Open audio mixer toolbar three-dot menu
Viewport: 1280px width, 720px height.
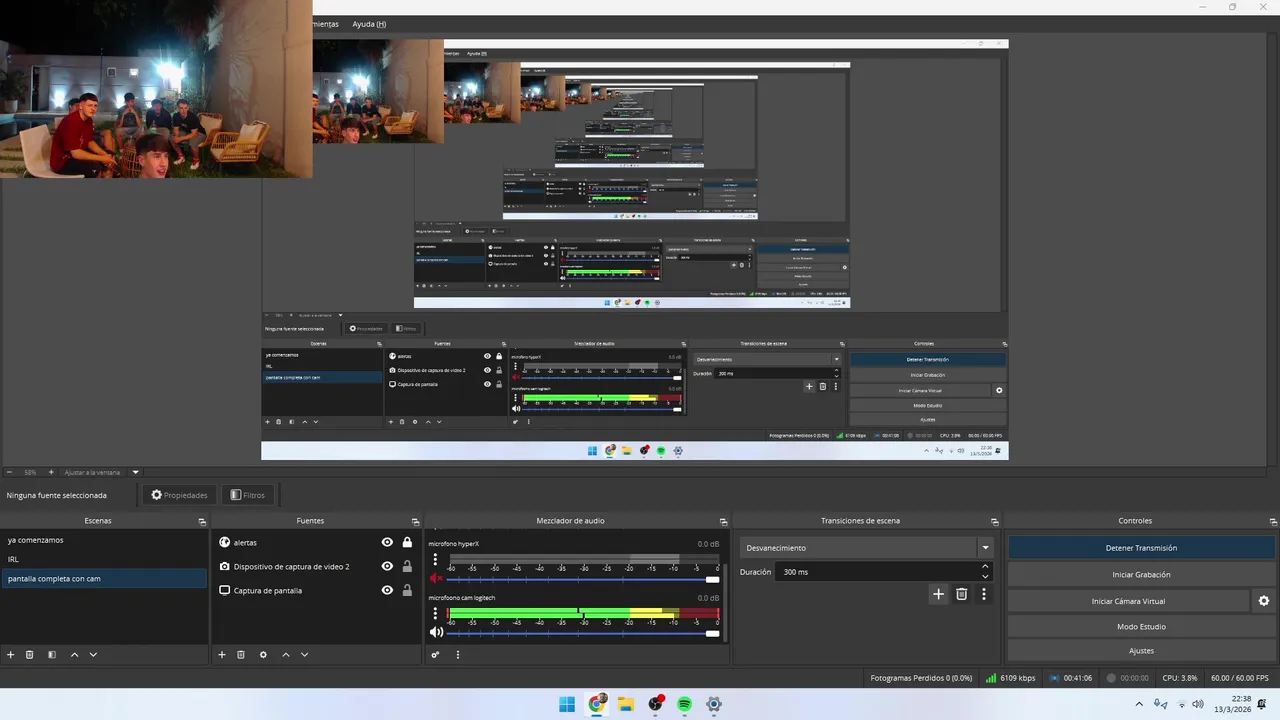(x=458, y=655)
